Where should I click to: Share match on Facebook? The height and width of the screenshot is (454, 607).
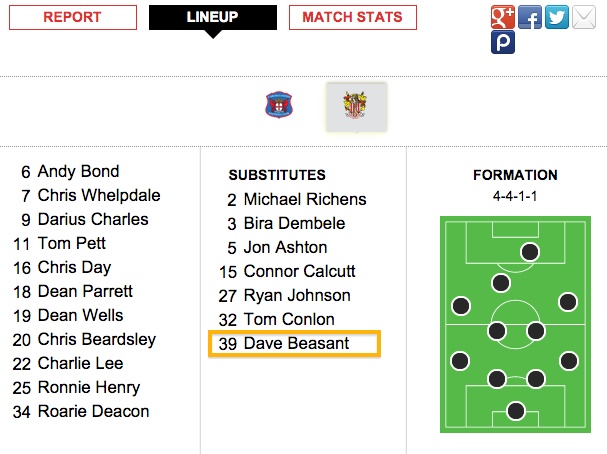[530, 17]
